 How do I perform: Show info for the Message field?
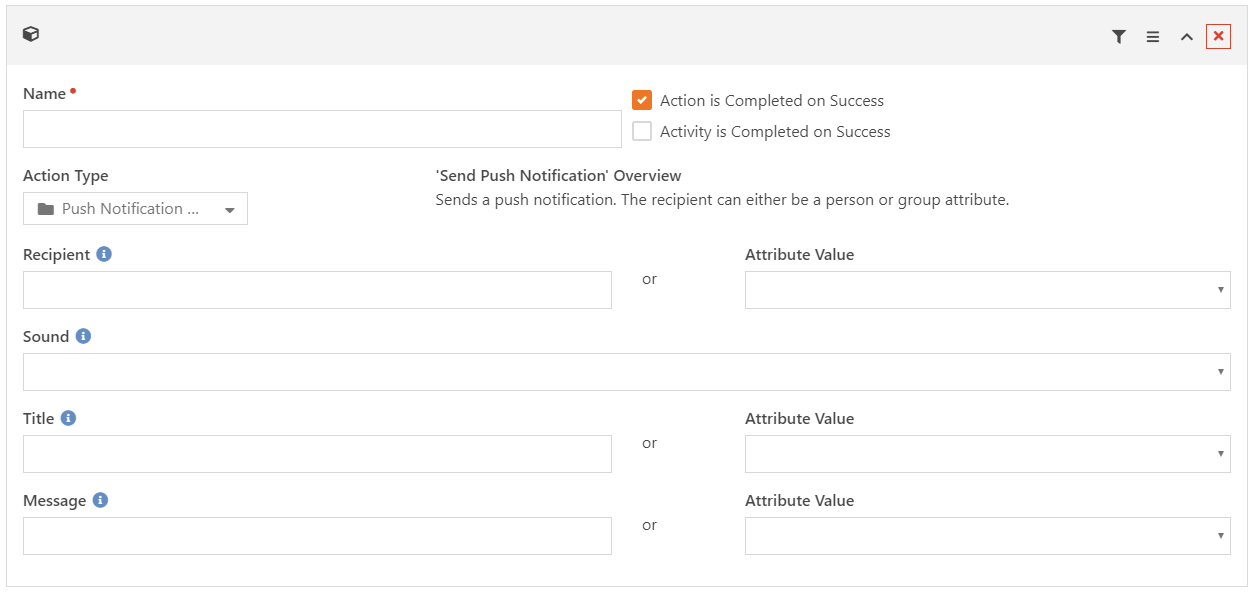tap(100, 500)
